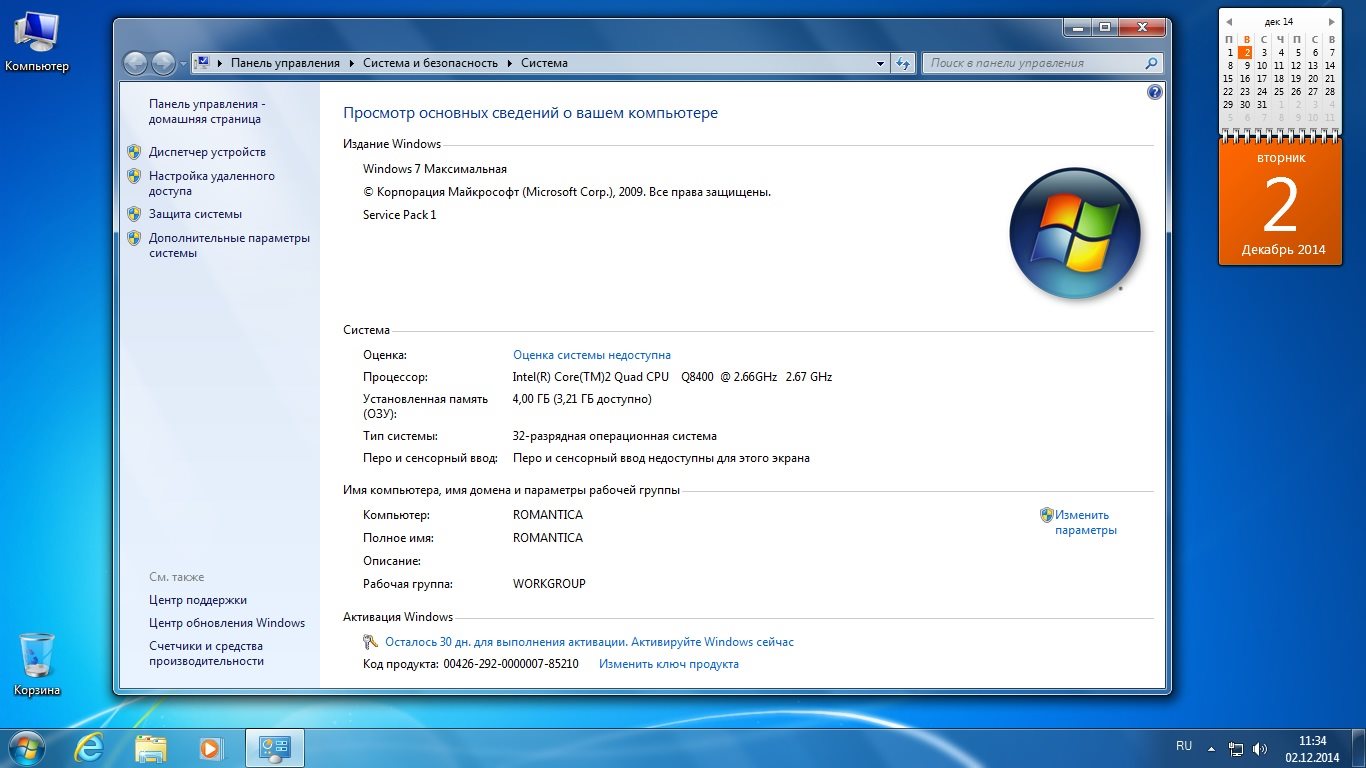
Task: Open the network tray icon
Action: tap(1236, 748)
